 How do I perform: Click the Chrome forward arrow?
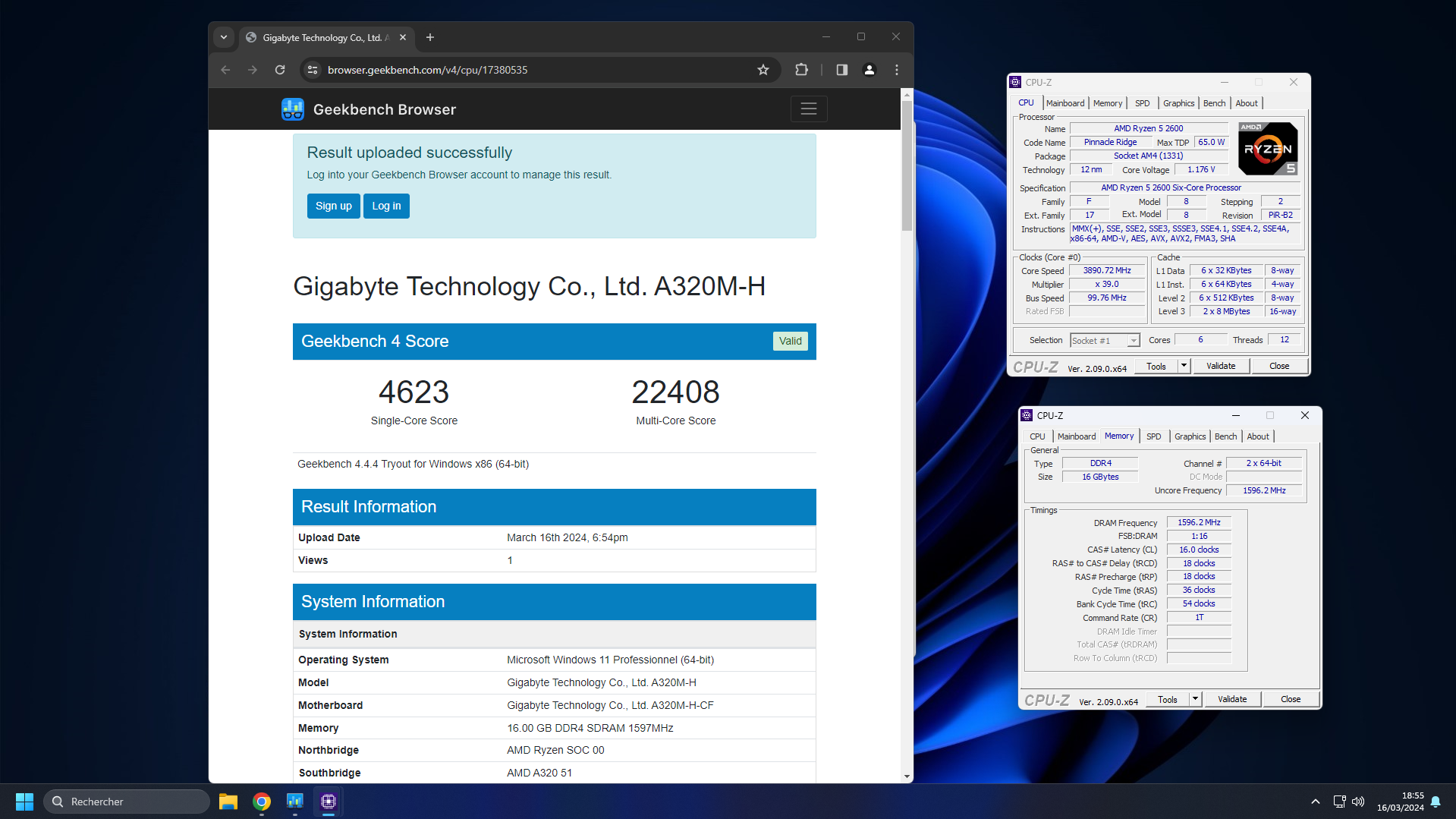tap(253, 70)
